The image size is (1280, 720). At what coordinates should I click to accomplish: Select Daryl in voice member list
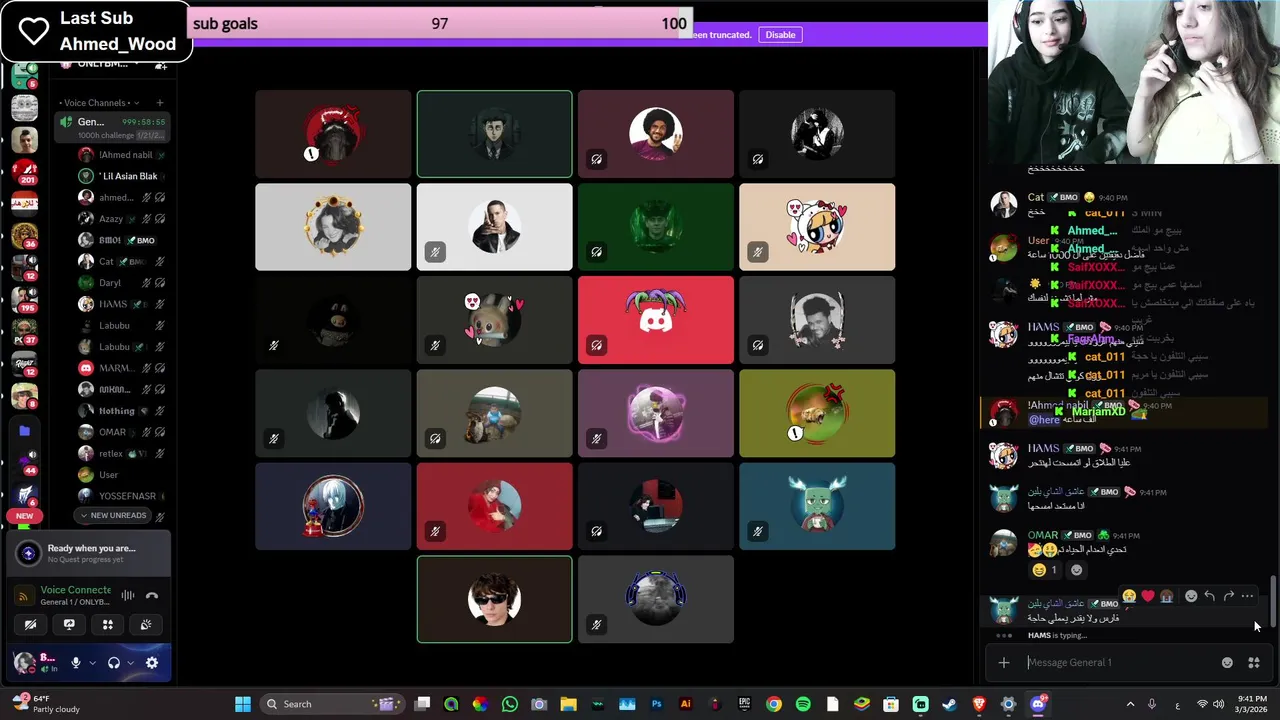pyautogui.click(x=120, y=283)
